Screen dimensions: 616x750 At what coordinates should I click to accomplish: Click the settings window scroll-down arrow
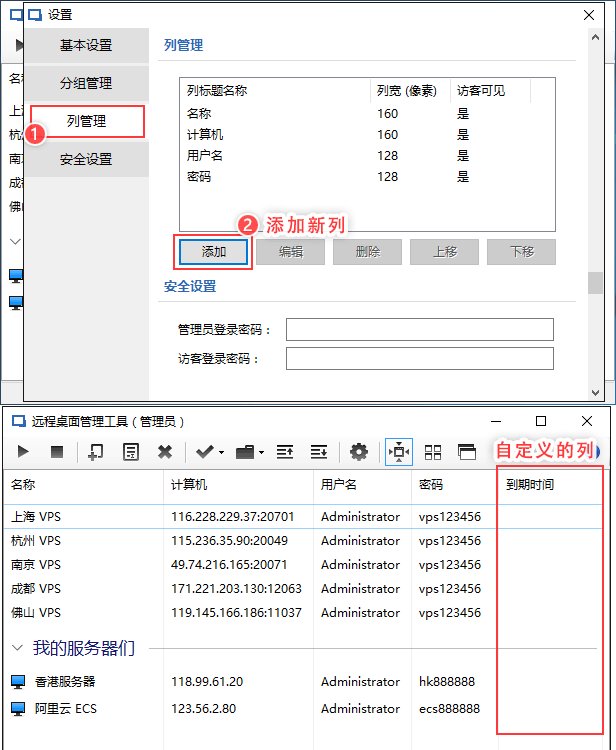click(595, 393)
